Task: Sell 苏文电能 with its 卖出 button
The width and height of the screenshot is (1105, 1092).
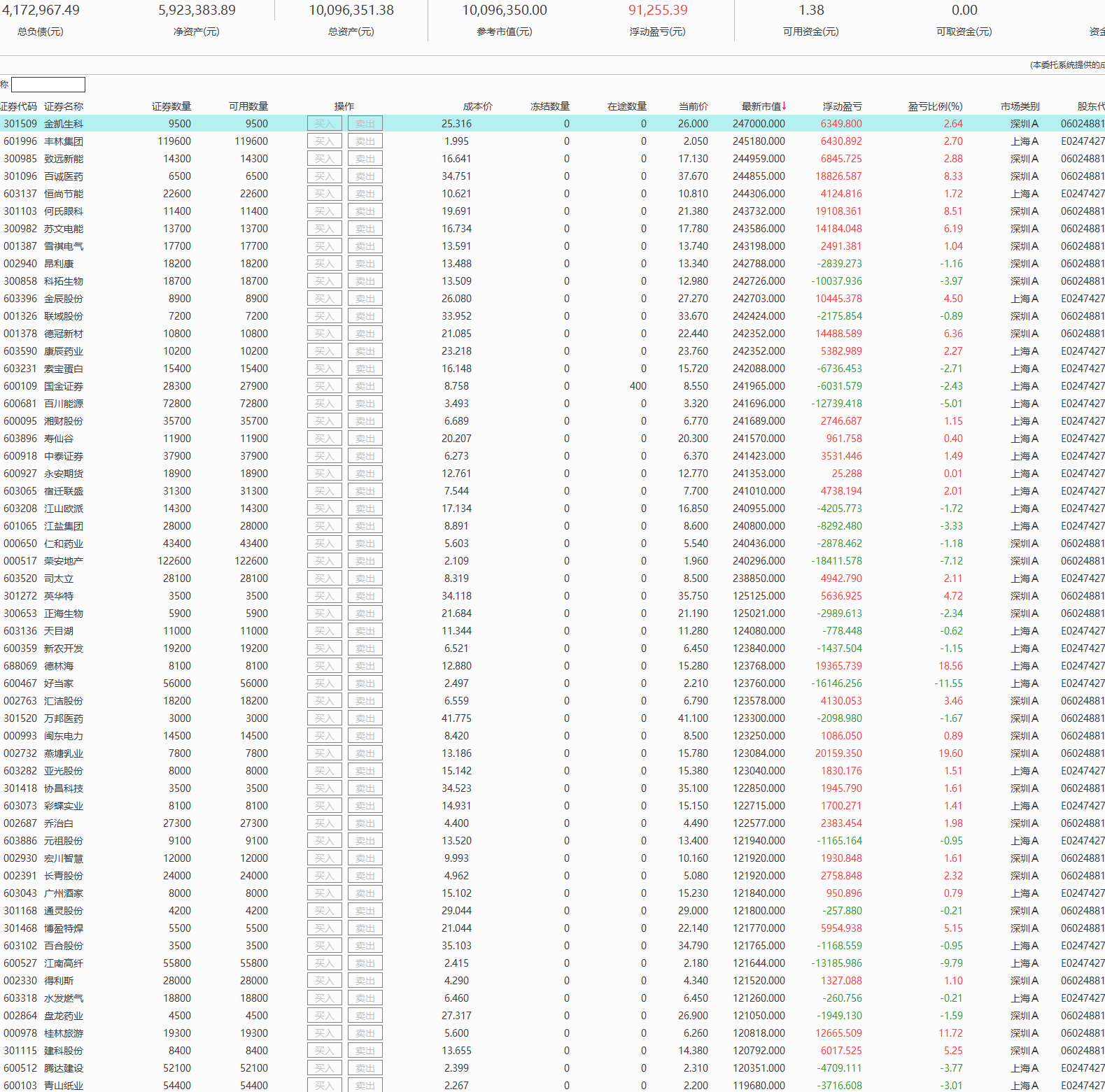Action: (x=365, y=229)
